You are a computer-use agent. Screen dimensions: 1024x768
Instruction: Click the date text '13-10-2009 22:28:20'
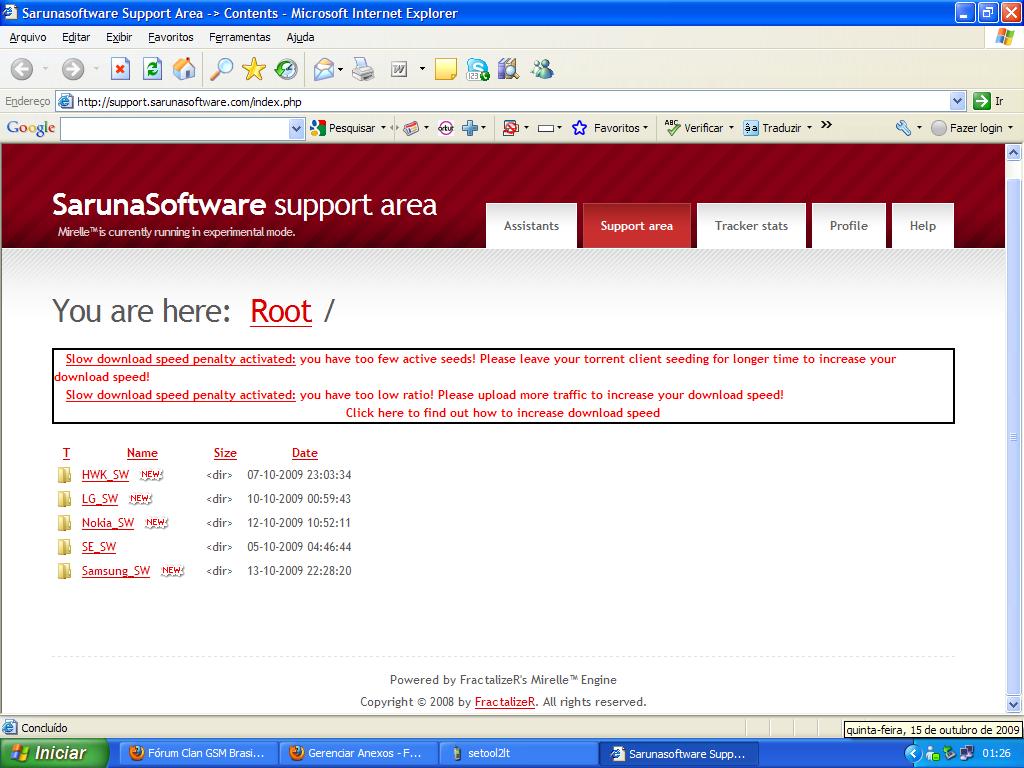299,571
